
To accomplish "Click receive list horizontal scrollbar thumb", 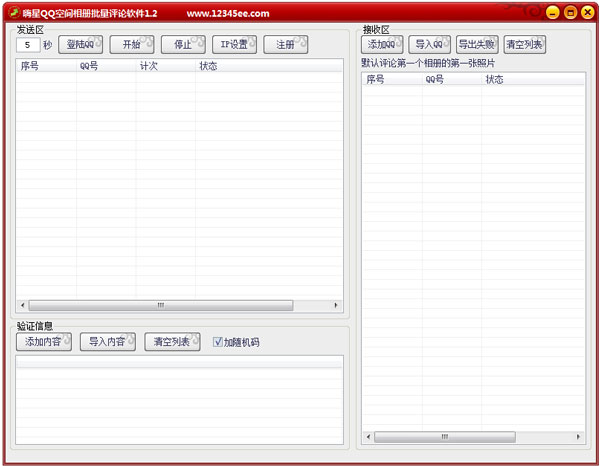I will tap(445, 437).
